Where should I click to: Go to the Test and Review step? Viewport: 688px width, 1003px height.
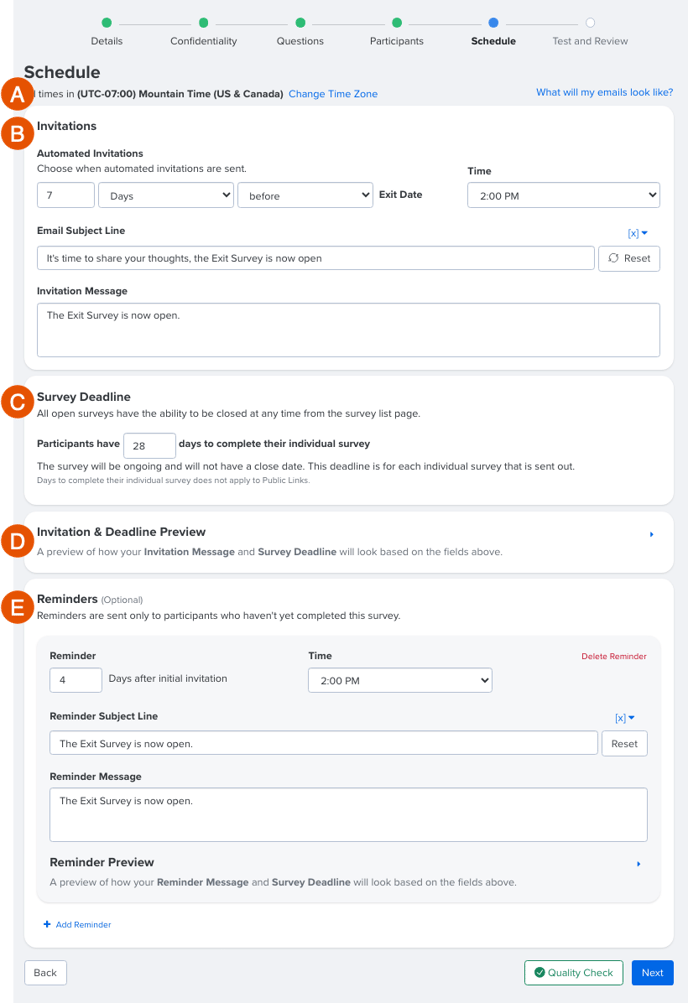click(x=590, y=41)
